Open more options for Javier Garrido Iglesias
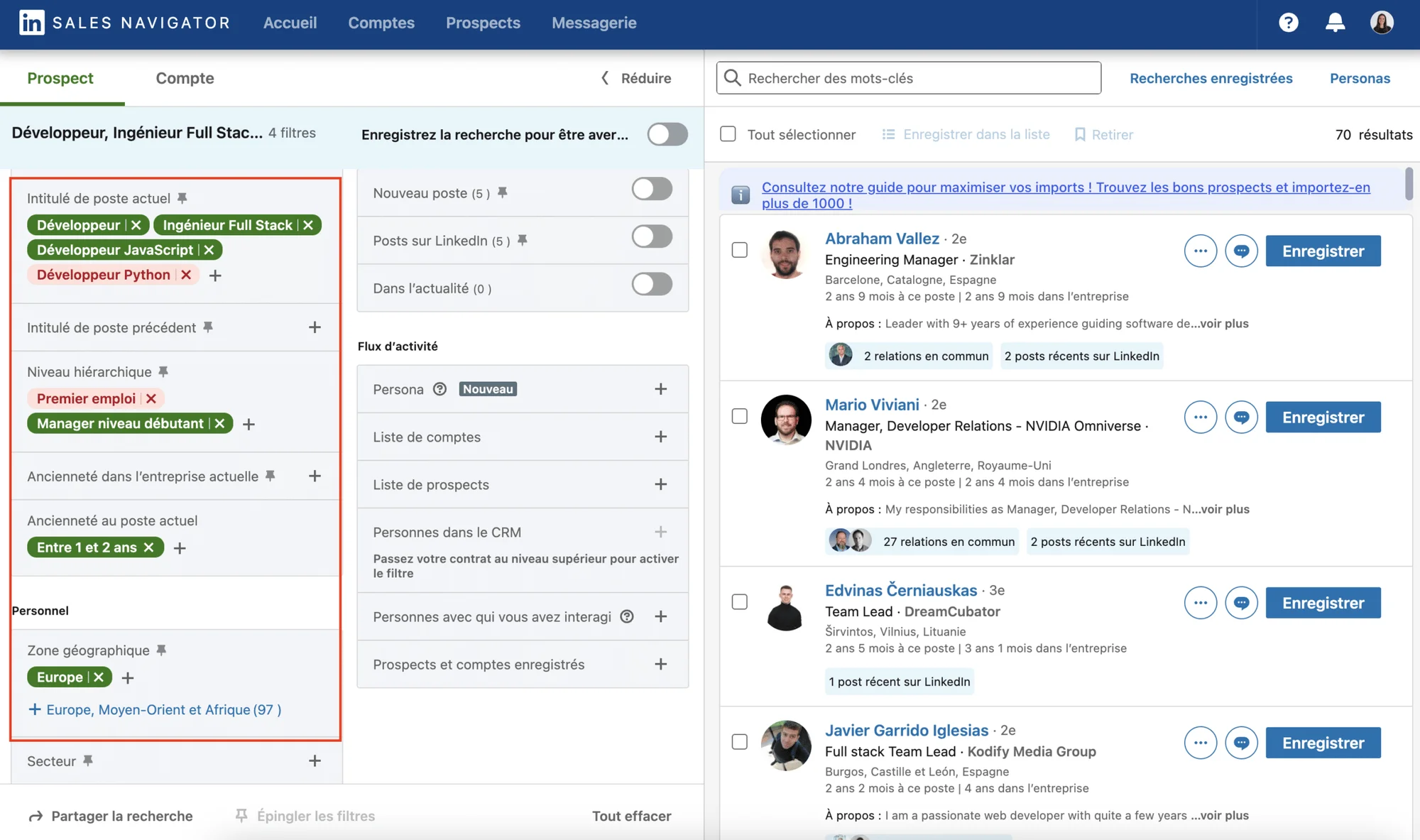Viewport: 1420px width, 840px height. click(x=1201, y=743)
